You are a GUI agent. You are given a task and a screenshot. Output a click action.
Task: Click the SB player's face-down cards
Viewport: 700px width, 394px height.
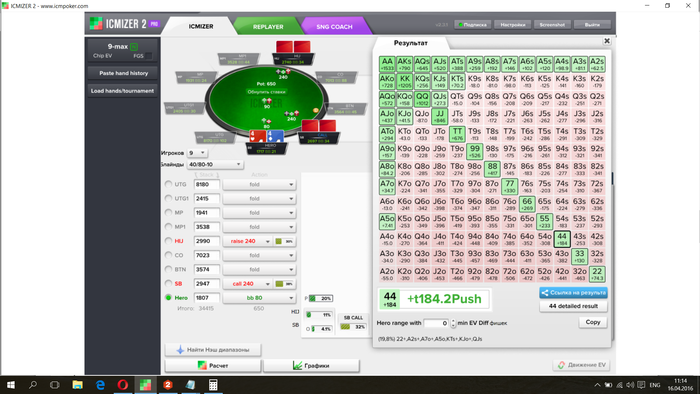click(319, 125)
